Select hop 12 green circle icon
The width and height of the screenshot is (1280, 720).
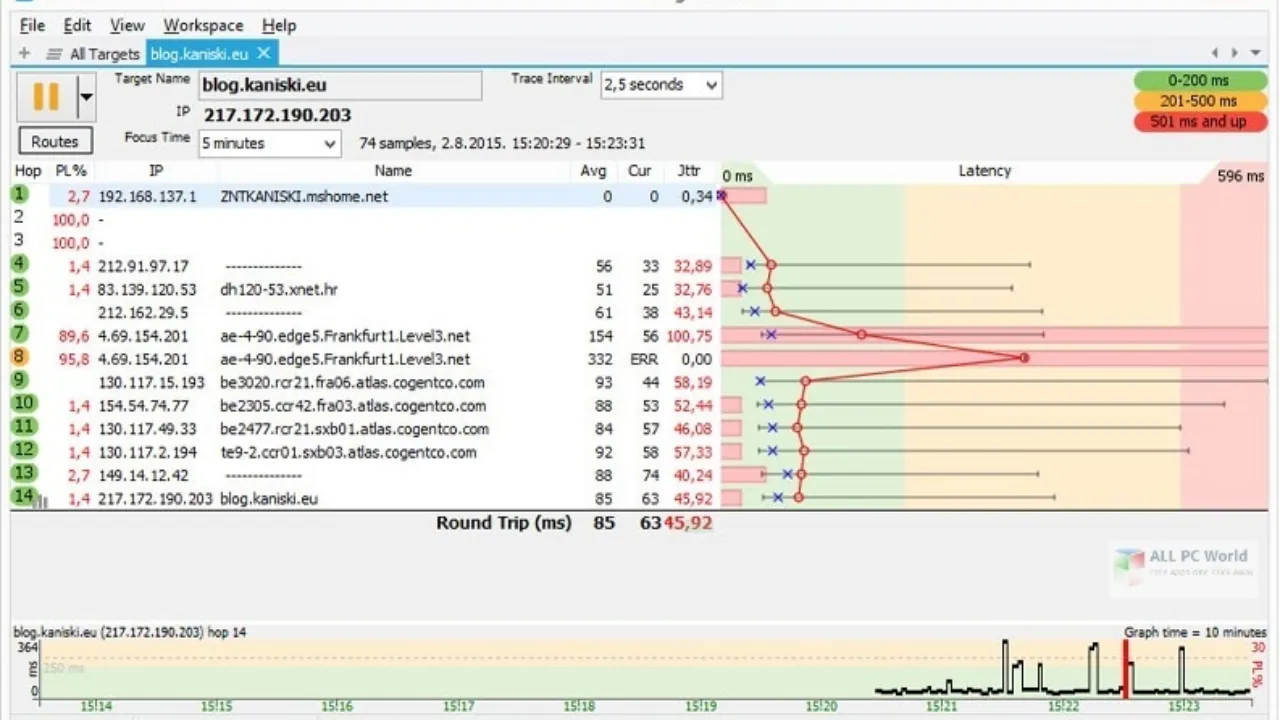[x=24, y=450]
